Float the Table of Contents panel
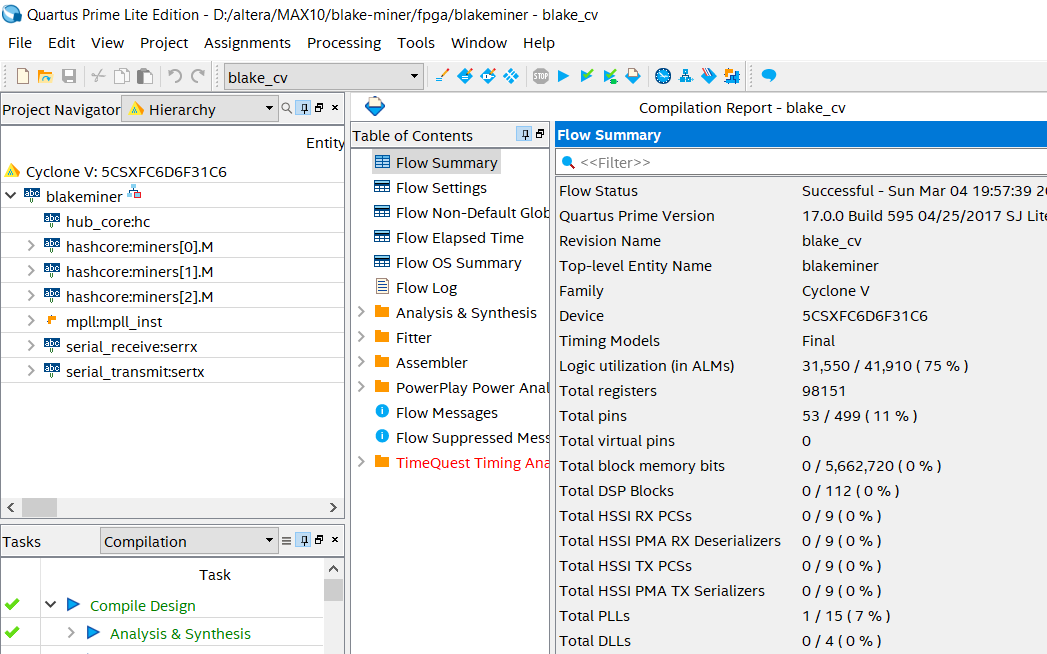This screenshot has height=654, width=1047. point(540,134)
